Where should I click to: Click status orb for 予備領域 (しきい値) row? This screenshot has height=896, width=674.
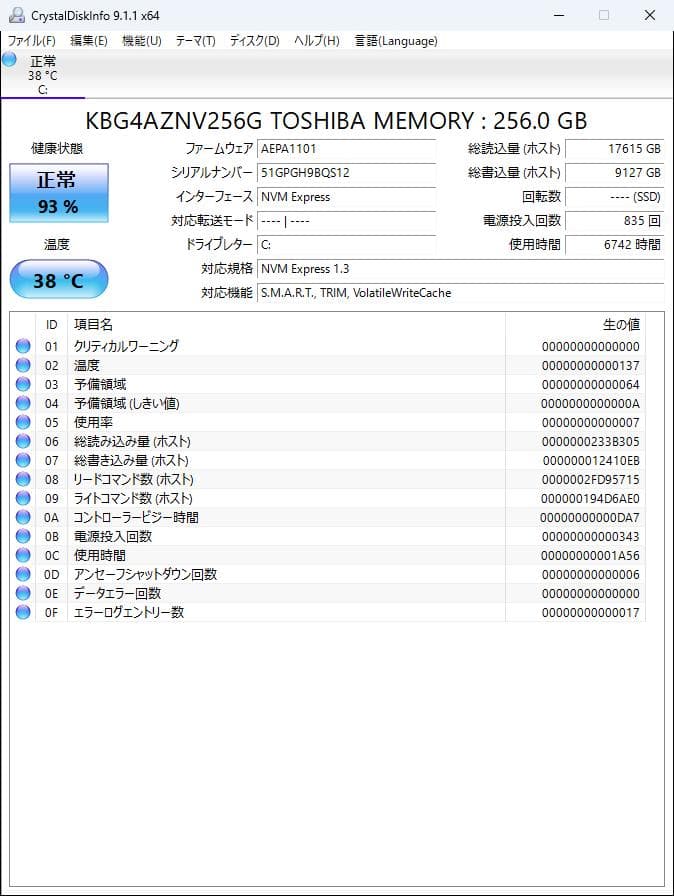tap(23, 403)
